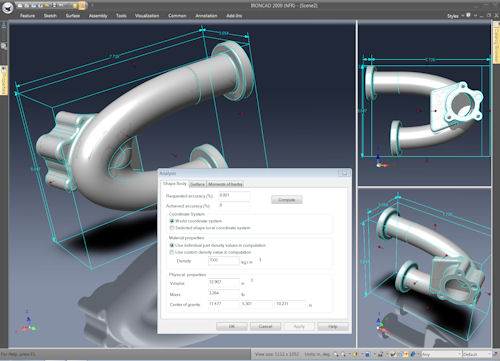Select Selected shape local coordinate system option

(x=172, y=228)
